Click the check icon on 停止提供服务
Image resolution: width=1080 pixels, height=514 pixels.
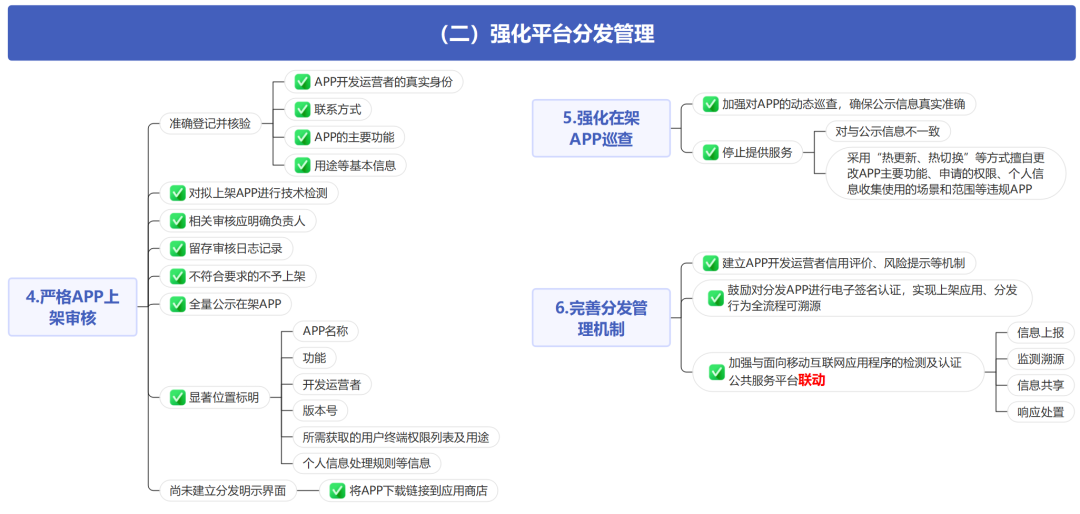coord(710,152)
